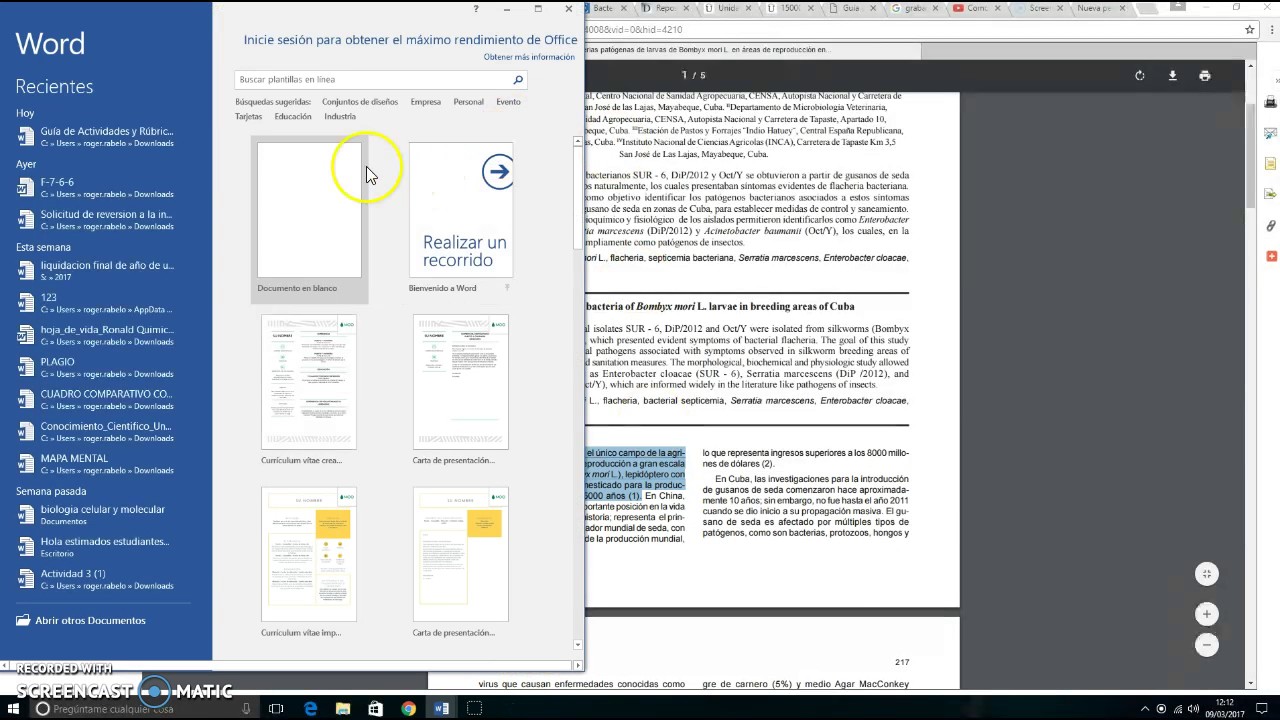Viewport: 1280px width, 720px height.
Task: Open Chrome three-dot menu
Action: [x=1271, y=30]
